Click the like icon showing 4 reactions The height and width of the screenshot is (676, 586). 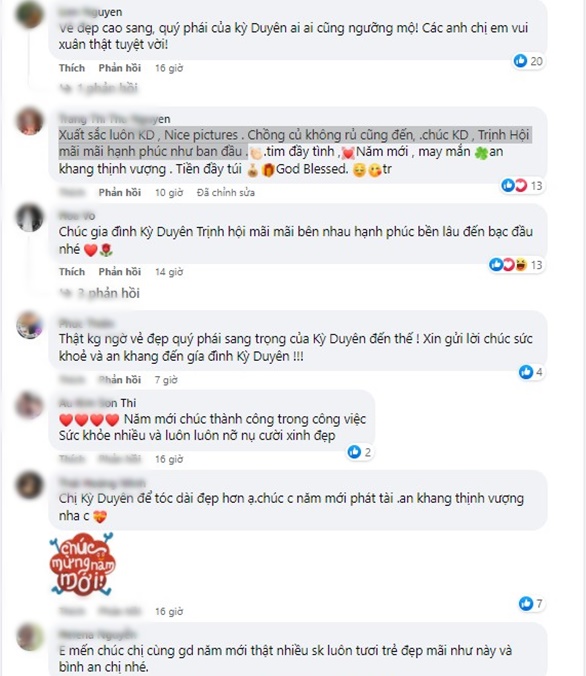click(x=526, y=372)
